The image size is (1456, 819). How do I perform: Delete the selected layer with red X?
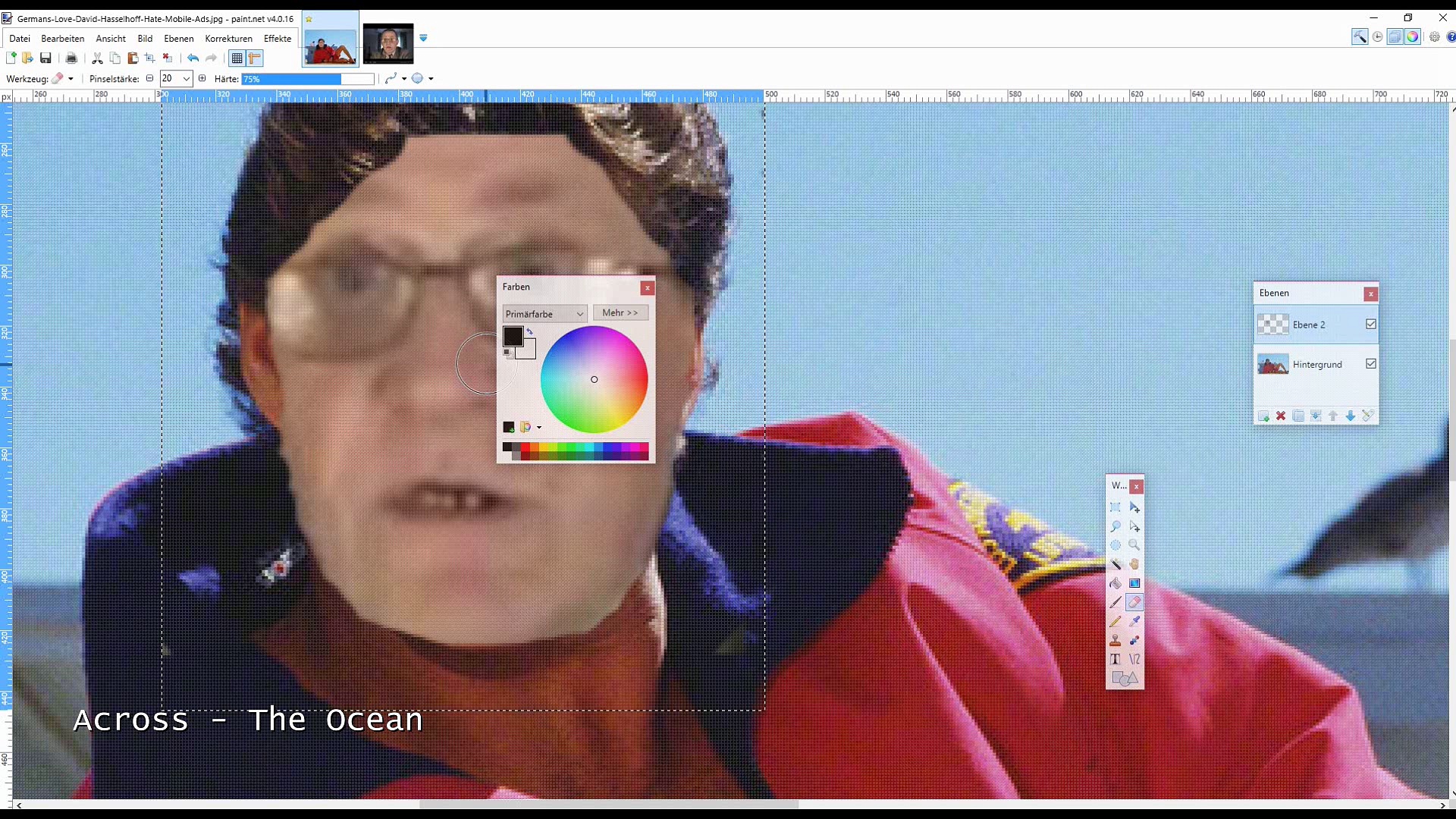pyautogui.click(x=1281, y=416)
